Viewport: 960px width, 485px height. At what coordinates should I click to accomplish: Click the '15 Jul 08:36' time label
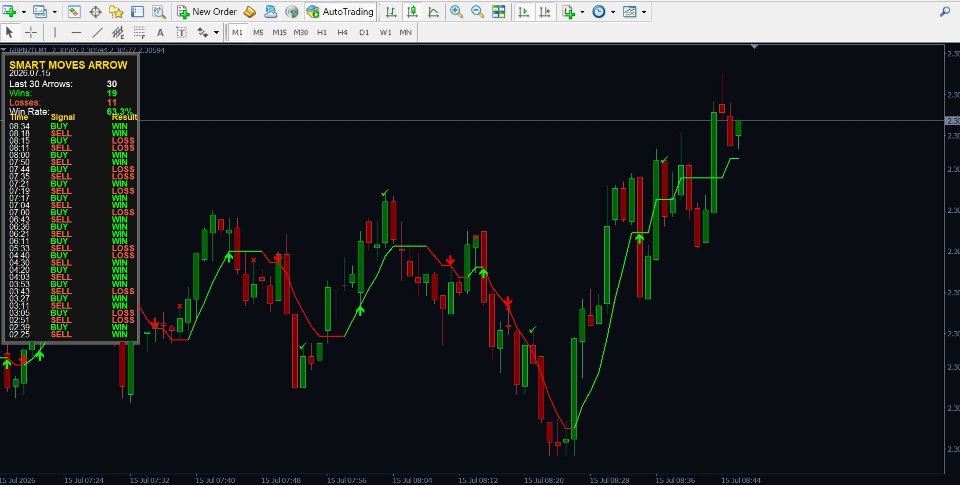pyautogui.click(x=675, y=480)
